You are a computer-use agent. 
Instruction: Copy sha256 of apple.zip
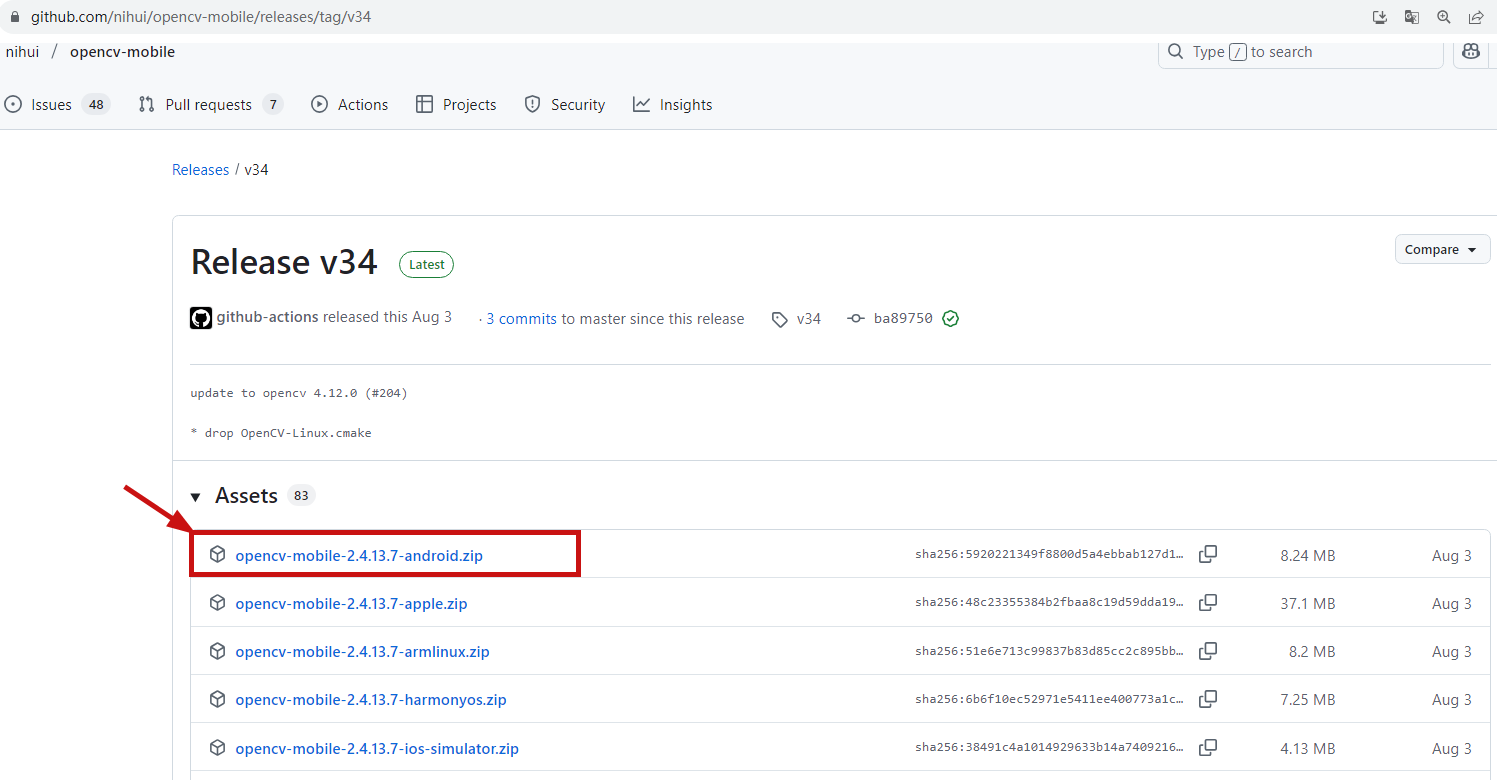coord(1208,603)
